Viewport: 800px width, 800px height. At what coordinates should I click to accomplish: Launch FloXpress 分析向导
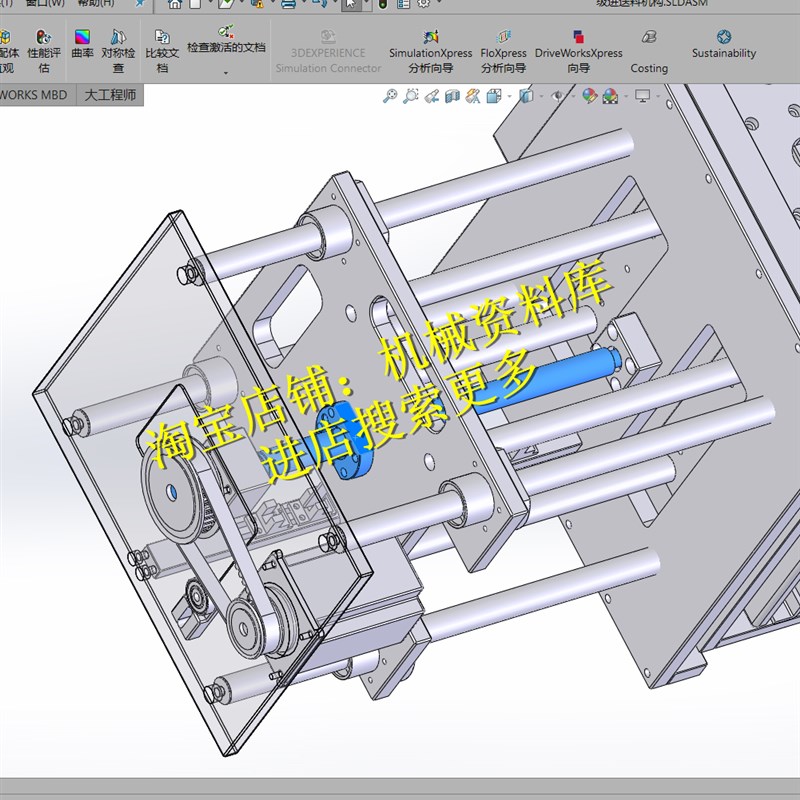[503, 51]
